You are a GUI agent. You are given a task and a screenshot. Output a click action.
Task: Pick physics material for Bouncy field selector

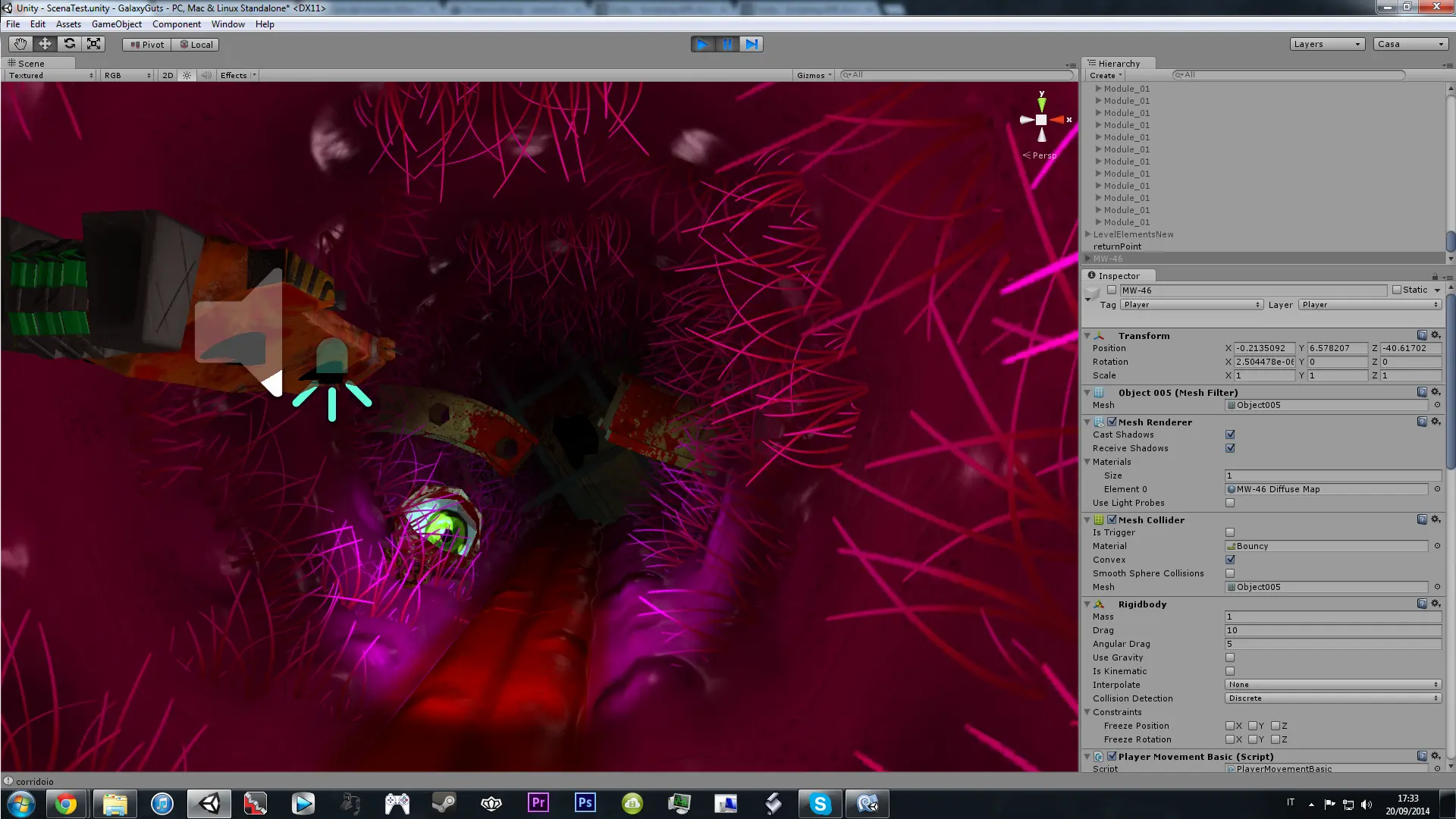click(x=1437, y=546)
